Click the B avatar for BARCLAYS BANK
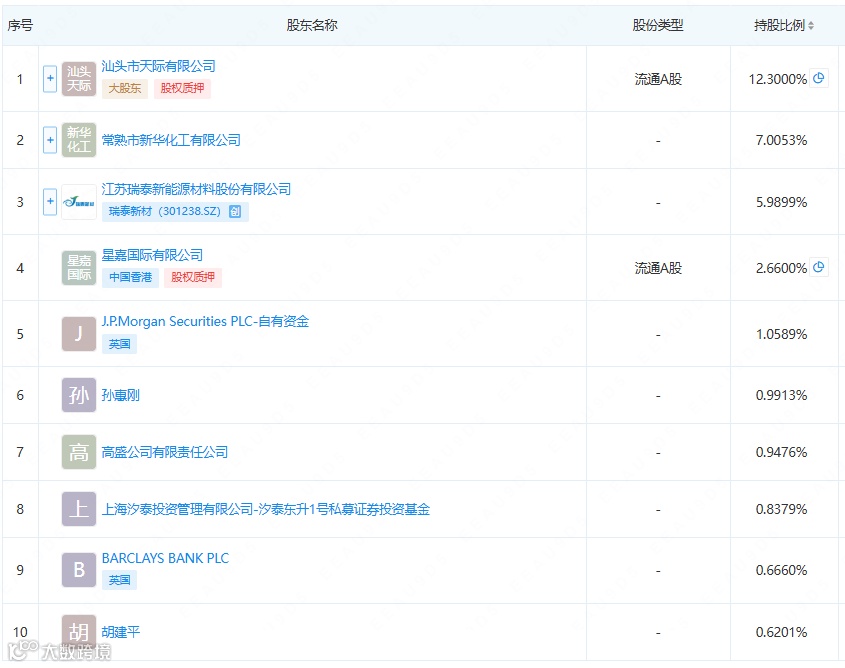845x668 pixels. 79,570
